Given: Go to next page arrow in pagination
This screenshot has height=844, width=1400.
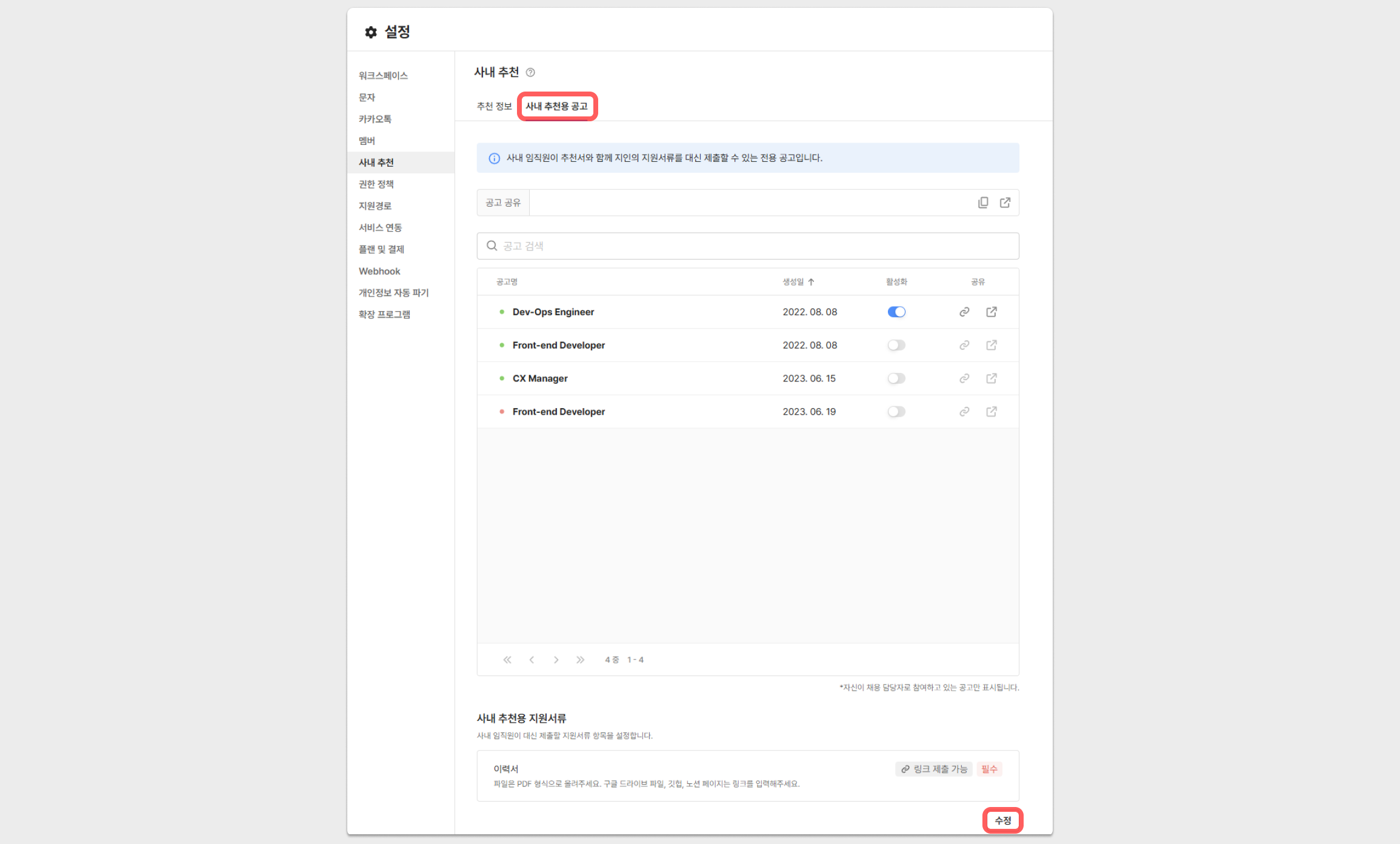Looking at the screenshot, I should pos(556,660).
